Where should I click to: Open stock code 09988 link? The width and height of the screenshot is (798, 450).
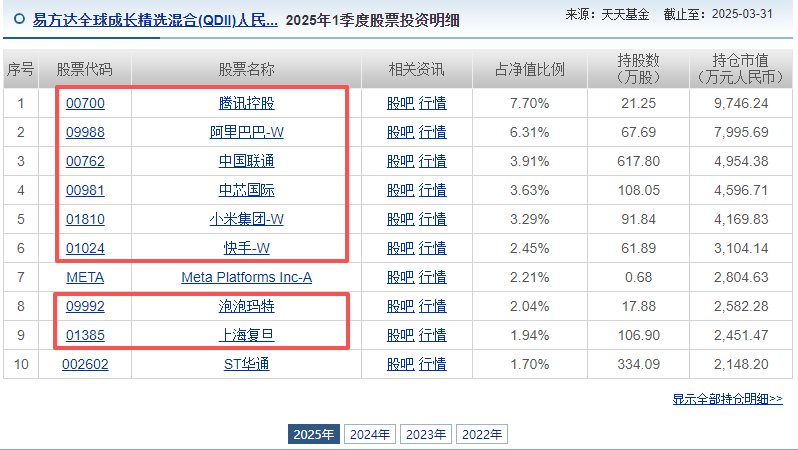pos(85,132)
